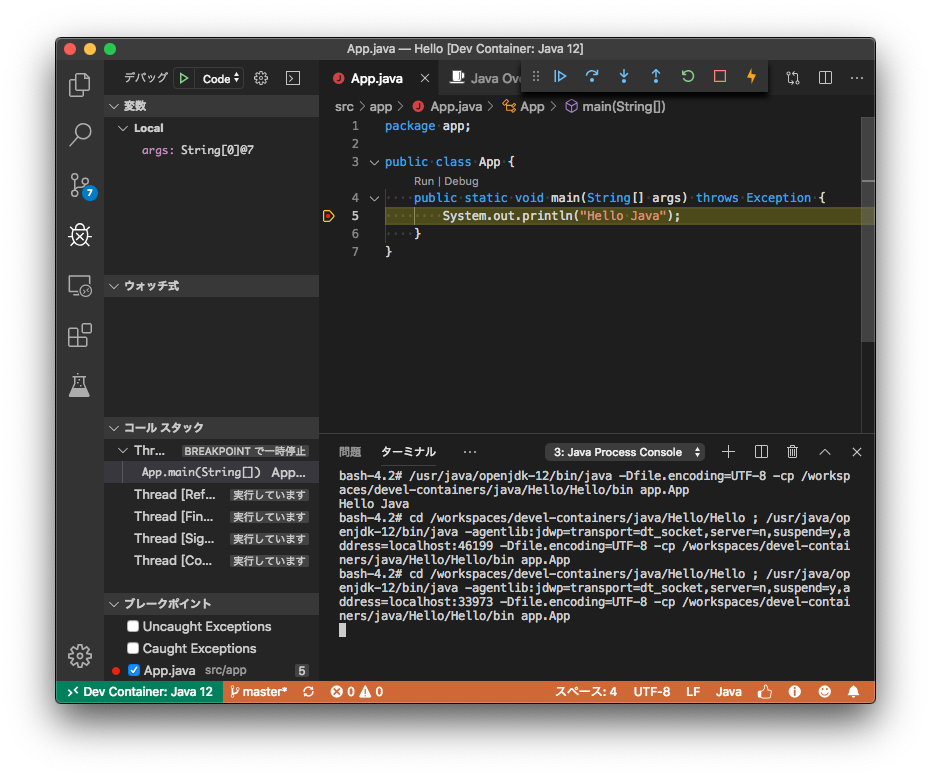The width and height of the screenshot is (931, 777).
Task: Click Dev Container: Java 12 remote indicator
Action: coord(140,692)
